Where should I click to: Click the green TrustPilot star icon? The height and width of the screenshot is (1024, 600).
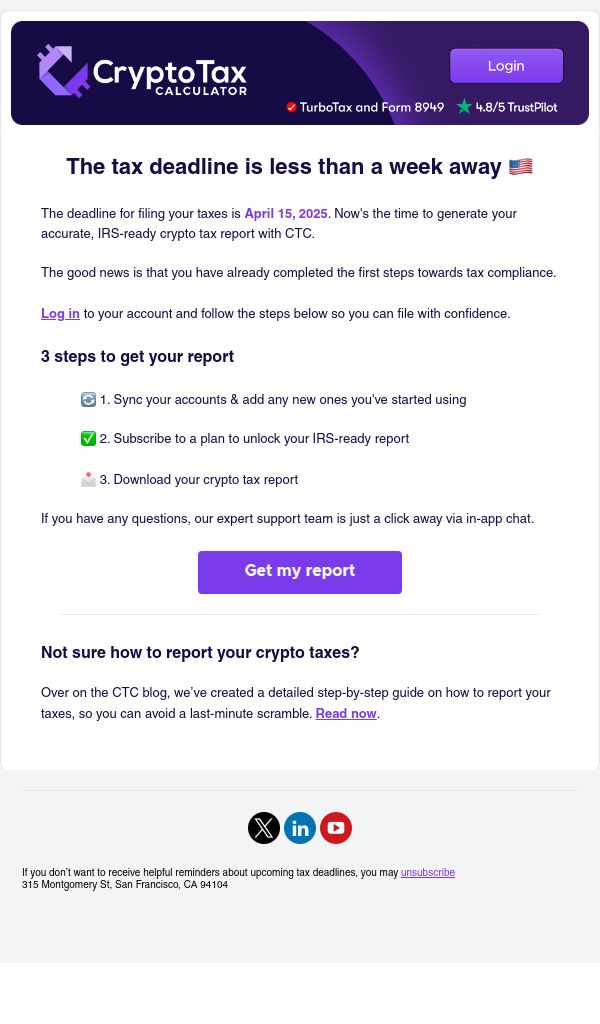(x=464, y=106)
